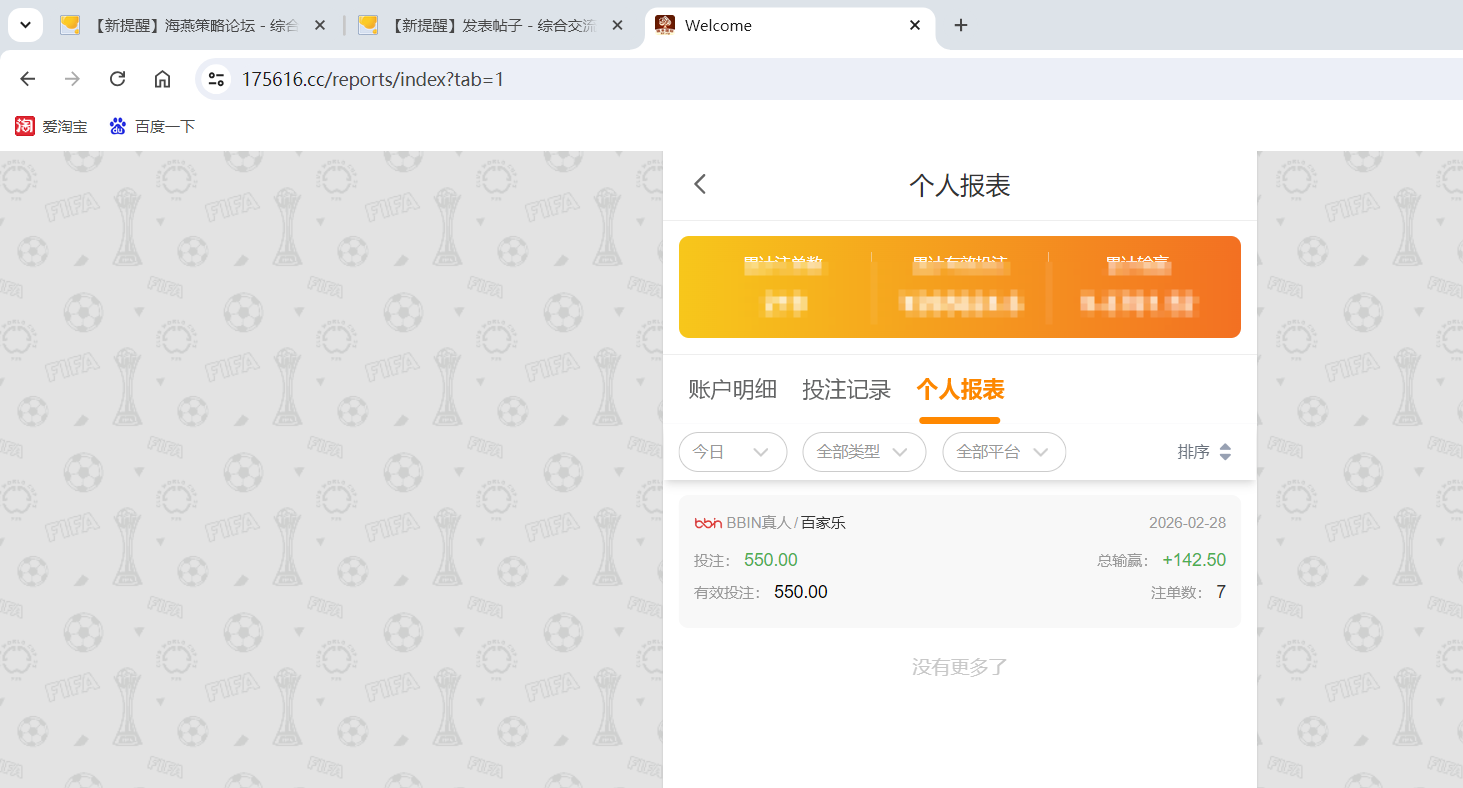The height and width of the screenshot is (788, 1463).
Task: Select the 个人报表 tab
Action: click(959, 390)
